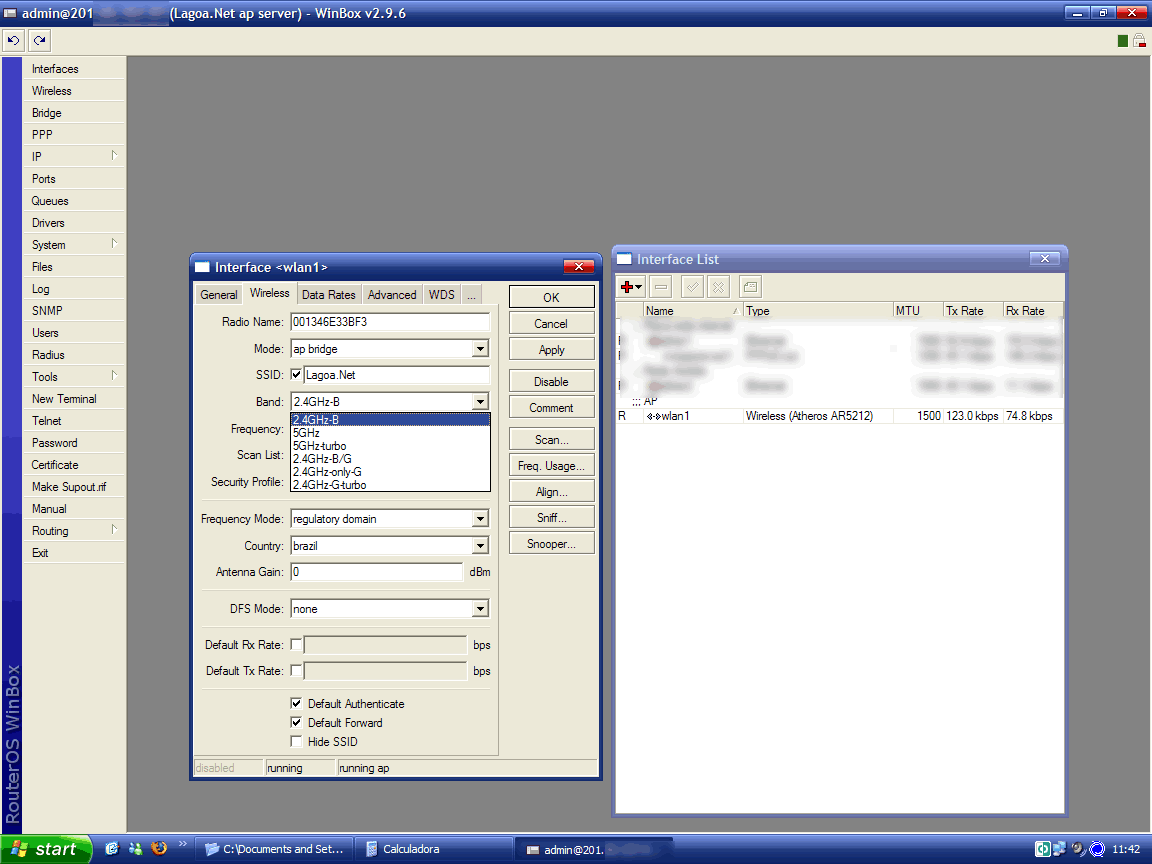Toggle the SSID checkbox

[296, 375]
